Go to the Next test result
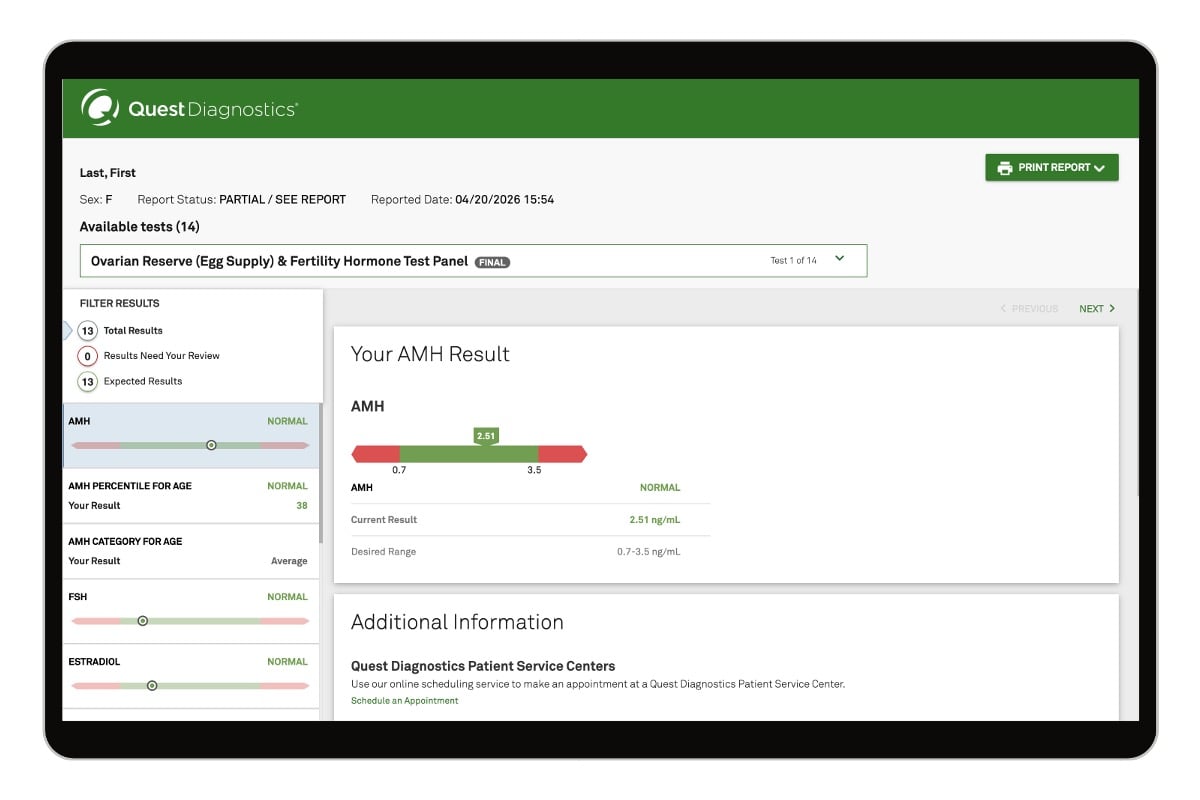This screenshot has width=1200, height=800. click(x=1096, y=309)
